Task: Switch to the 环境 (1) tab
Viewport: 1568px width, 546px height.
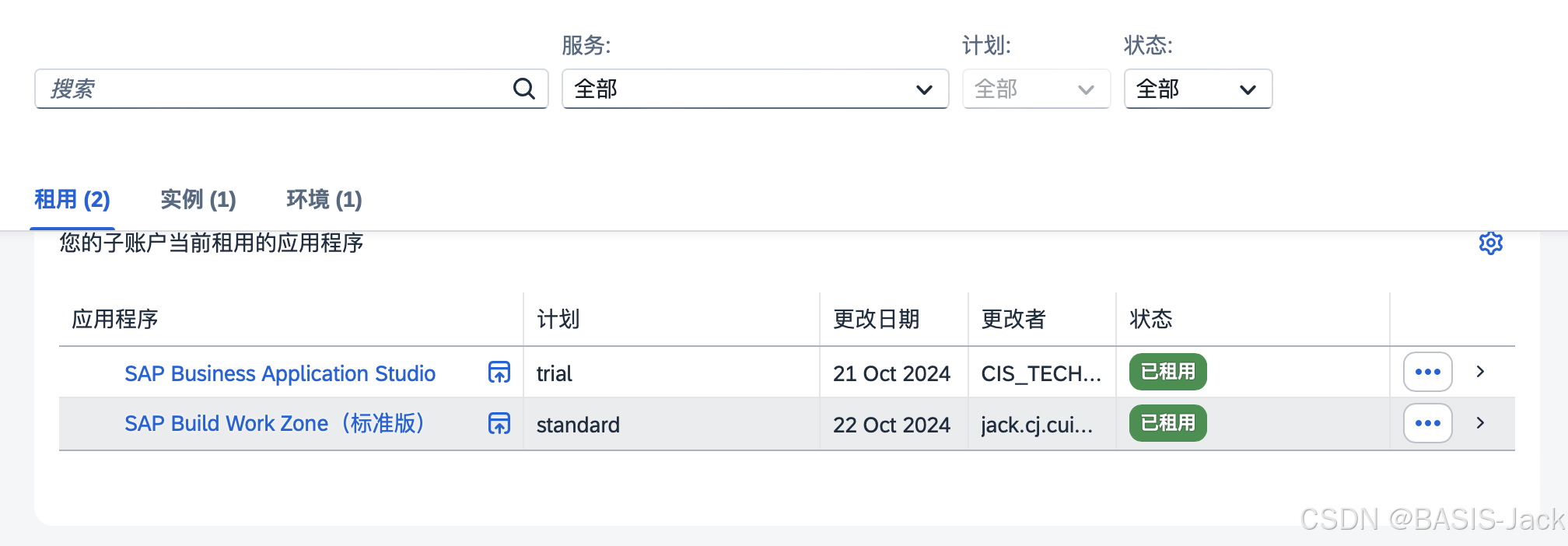Action: pyautogui.click(x=324, y=200)
